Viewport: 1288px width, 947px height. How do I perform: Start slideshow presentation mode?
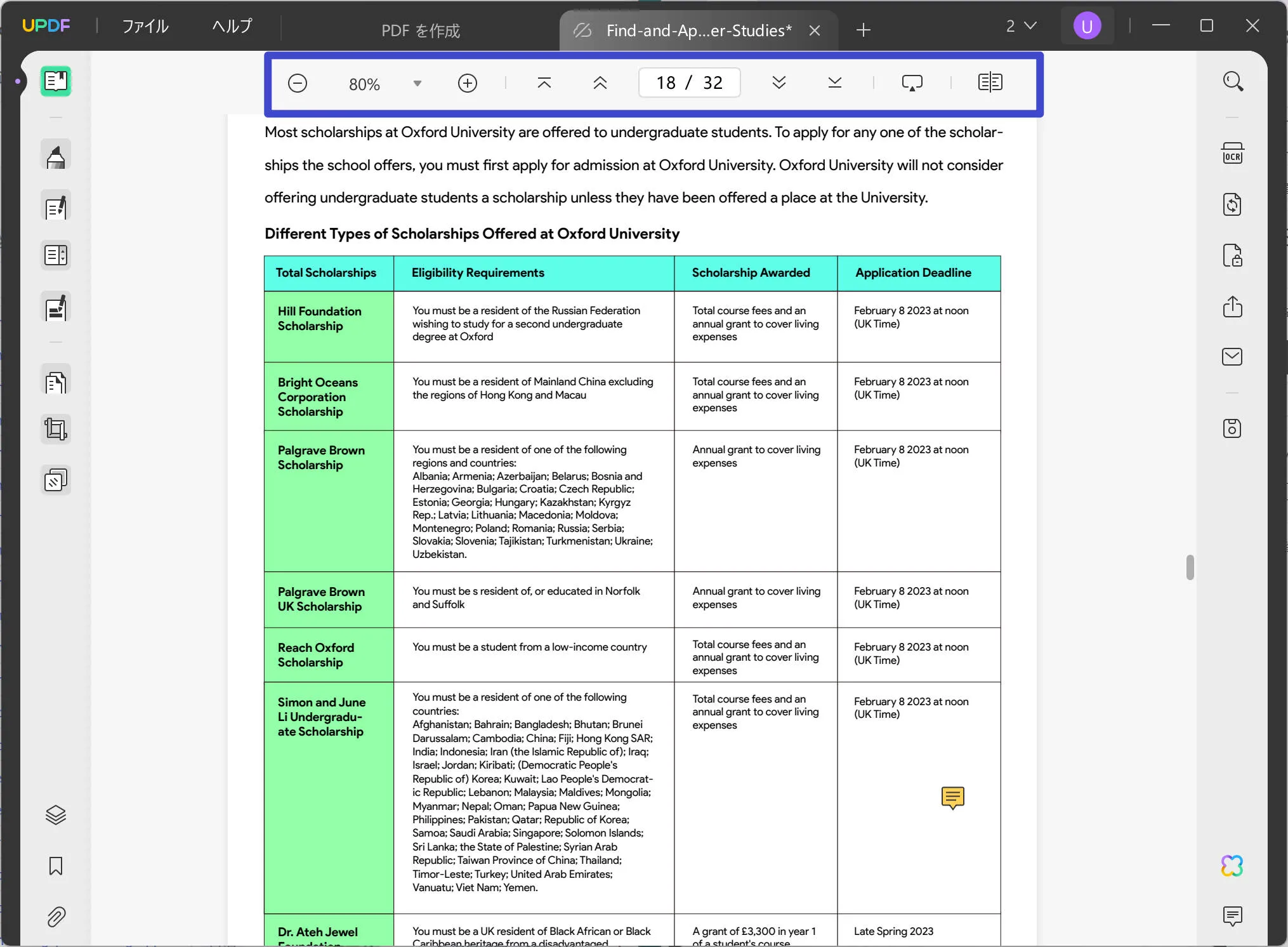click(912, 83)
